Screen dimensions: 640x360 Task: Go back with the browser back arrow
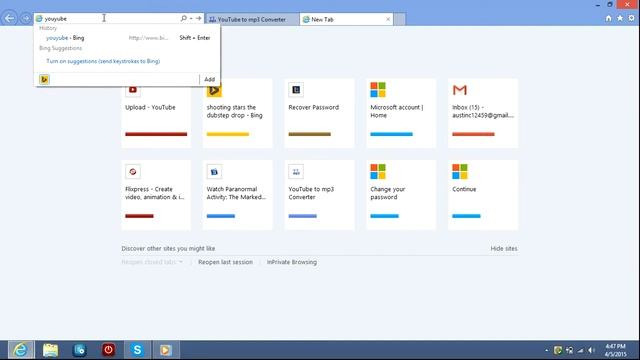point(9,18)
